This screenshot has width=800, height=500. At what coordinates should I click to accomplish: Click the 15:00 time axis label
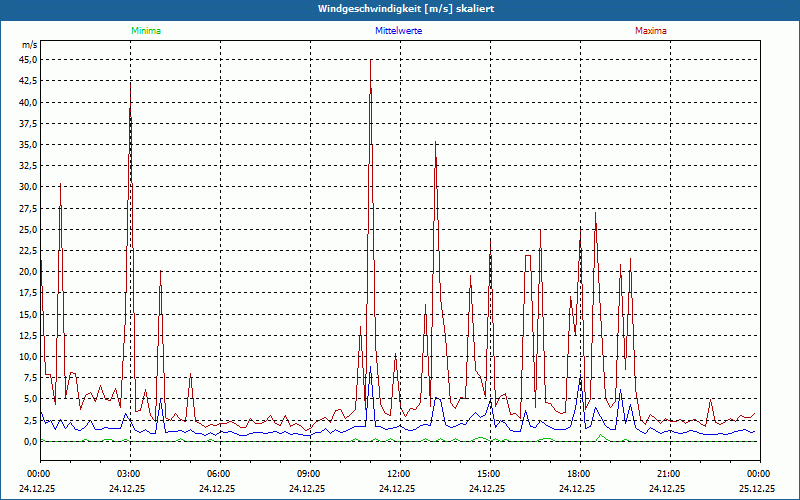point(488,473)
